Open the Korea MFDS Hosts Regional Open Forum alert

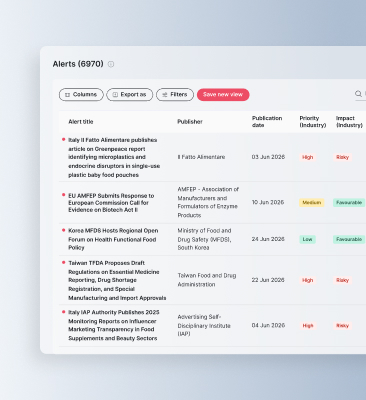coord(113,239)
